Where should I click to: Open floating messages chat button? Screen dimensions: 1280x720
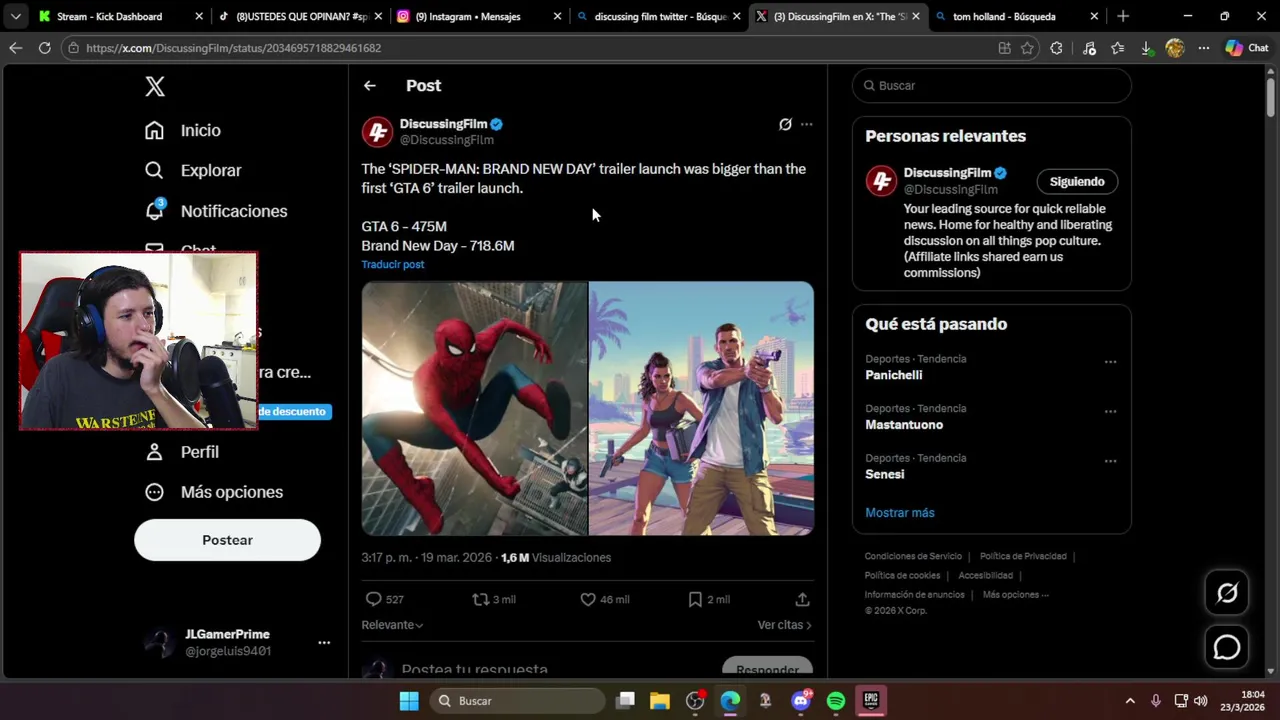(x=1227, y=648)
